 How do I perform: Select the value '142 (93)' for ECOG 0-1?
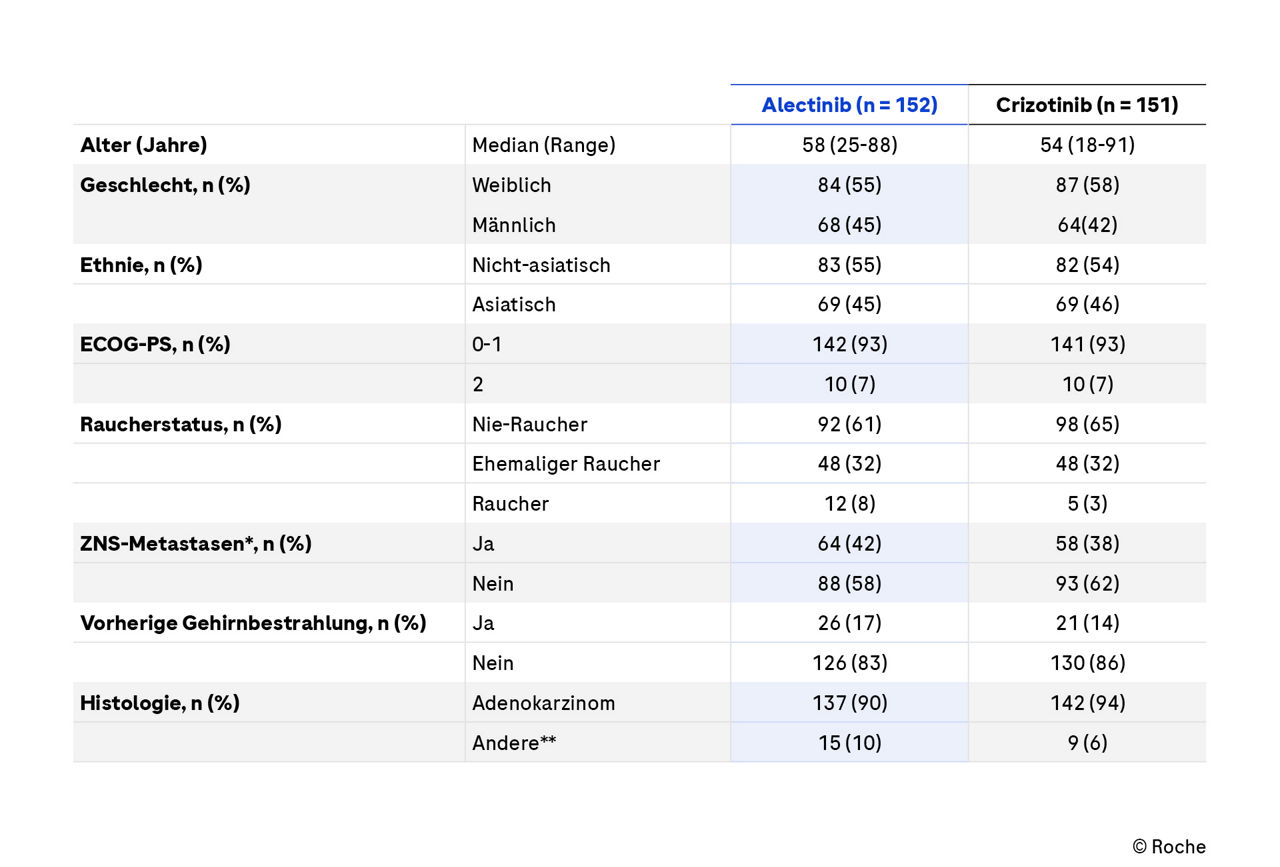pos(850,344)
